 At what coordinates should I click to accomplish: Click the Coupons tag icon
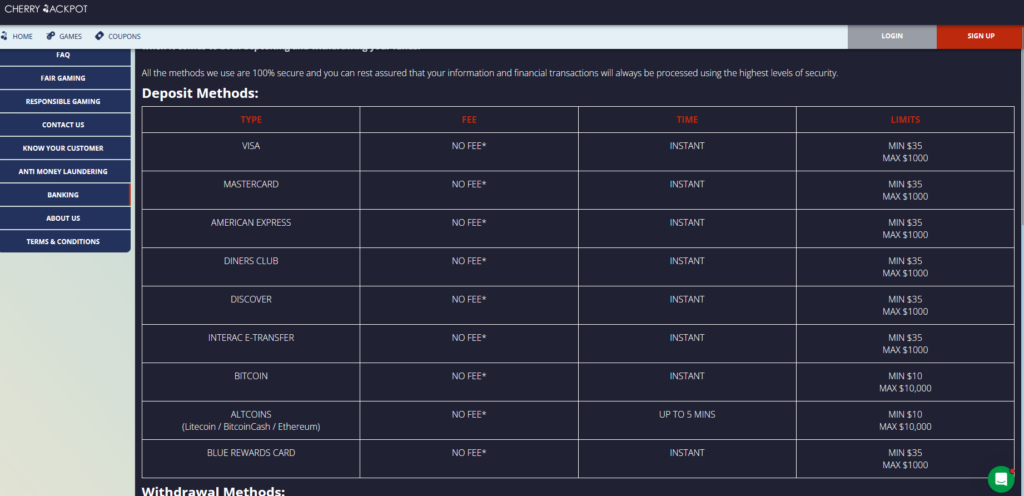[99, 36]
